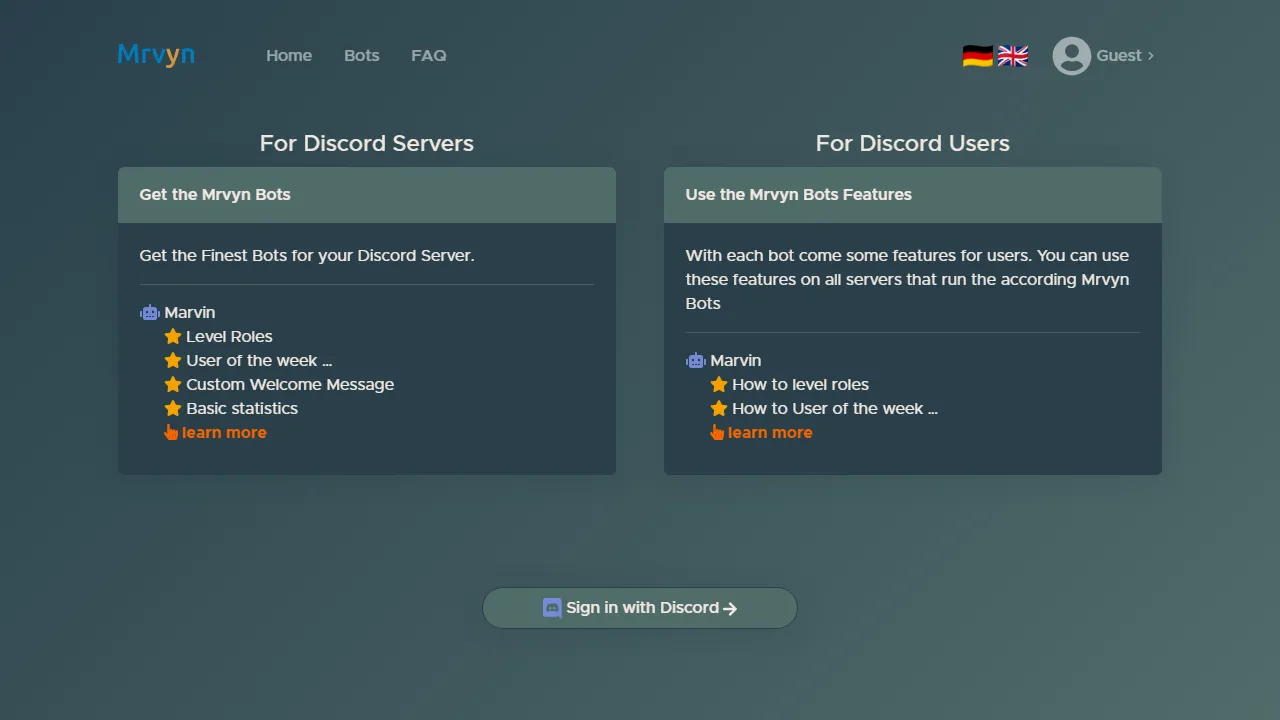Click the star beside How to level roles
The width and height of the screenshot is (1280, 720).
click(x=718, y=384)
